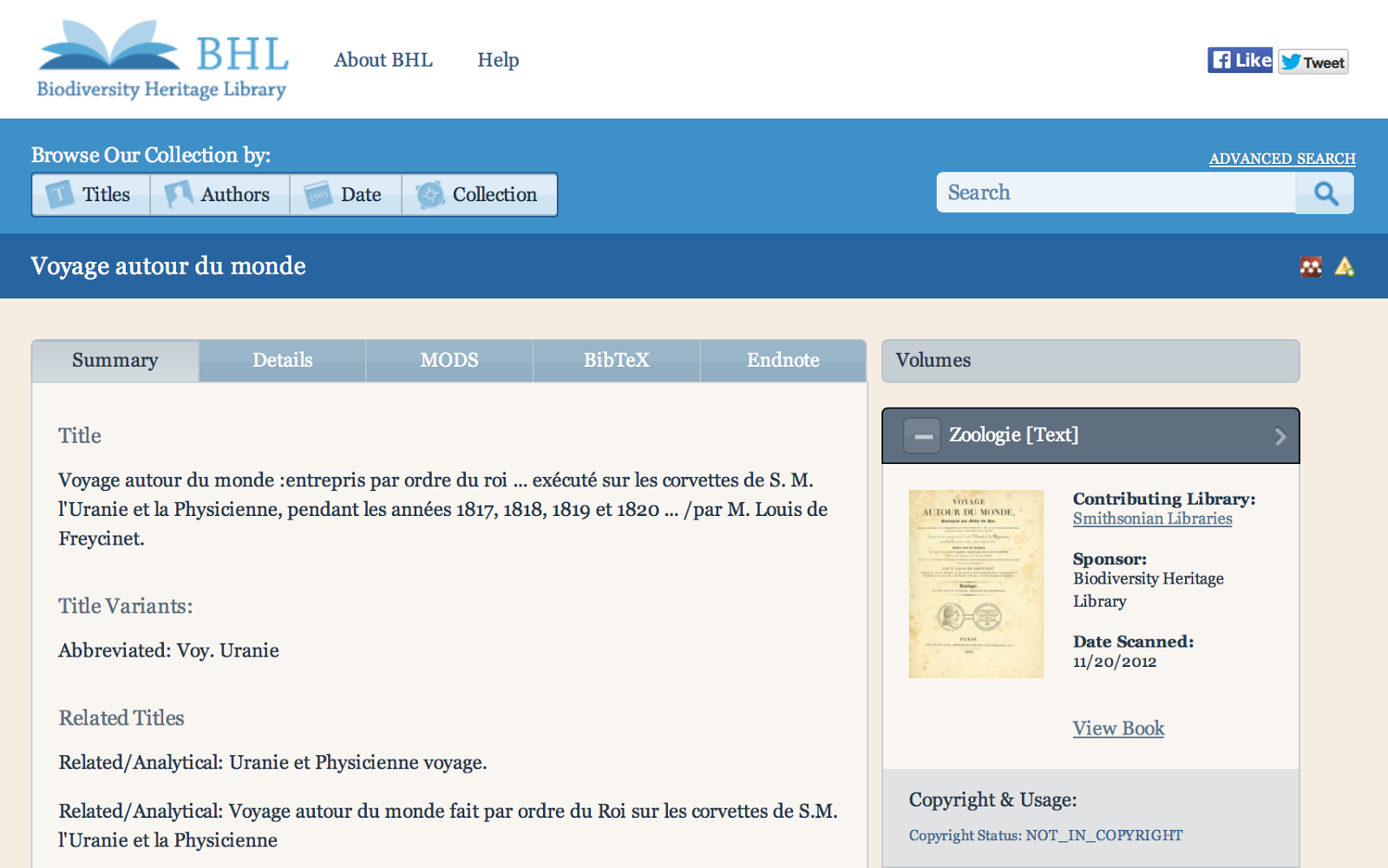
Task: Click the Mendeley icon in title bar
Action: [x=1311, y=266]
